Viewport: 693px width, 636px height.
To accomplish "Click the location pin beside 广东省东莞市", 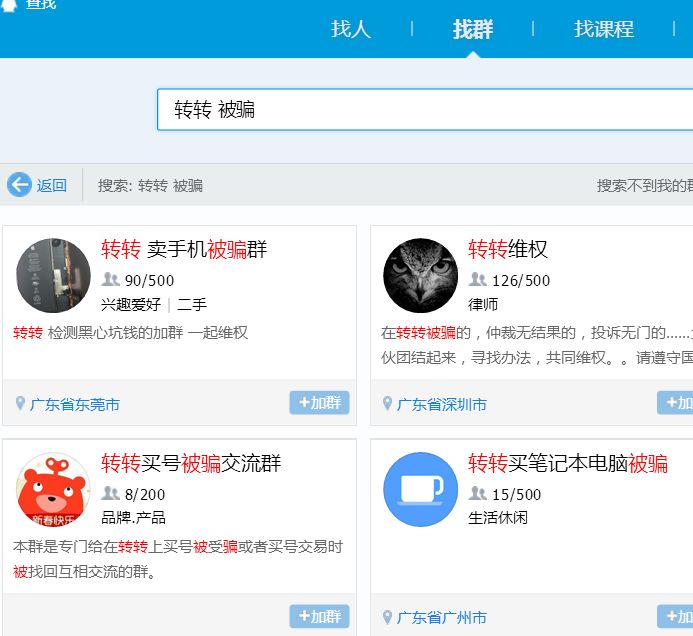I will (20, 403).
